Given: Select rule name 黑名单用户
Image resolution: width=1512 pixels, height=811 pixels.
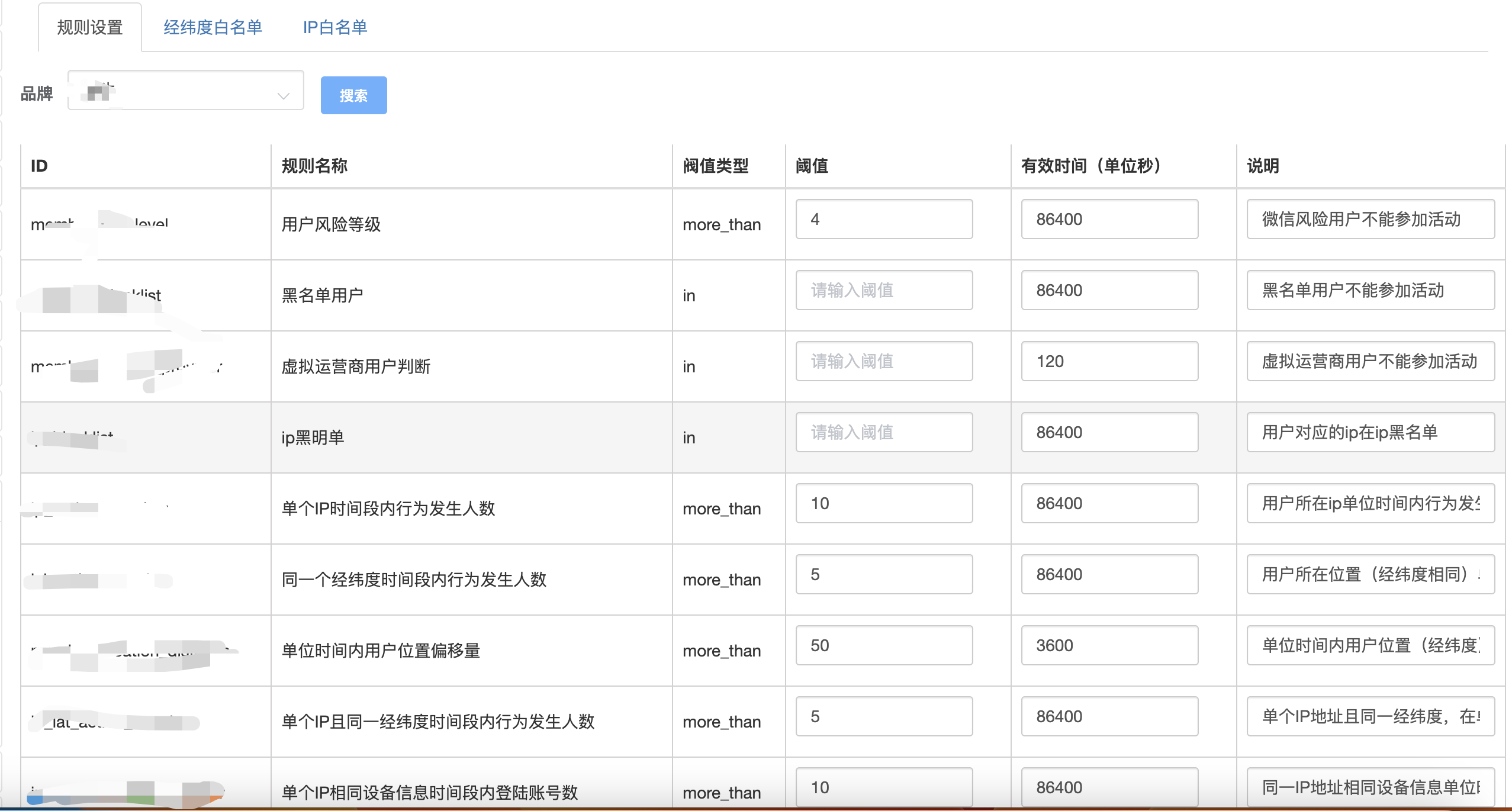Looking at the screenshot, I should pos(323,295).
